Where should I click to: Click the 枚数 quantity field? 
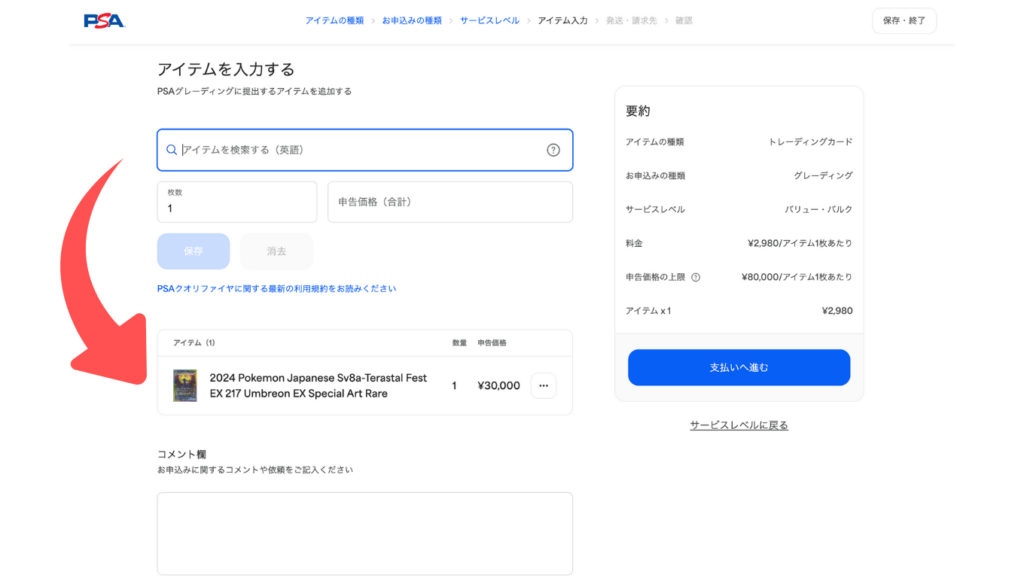point(237,202)
